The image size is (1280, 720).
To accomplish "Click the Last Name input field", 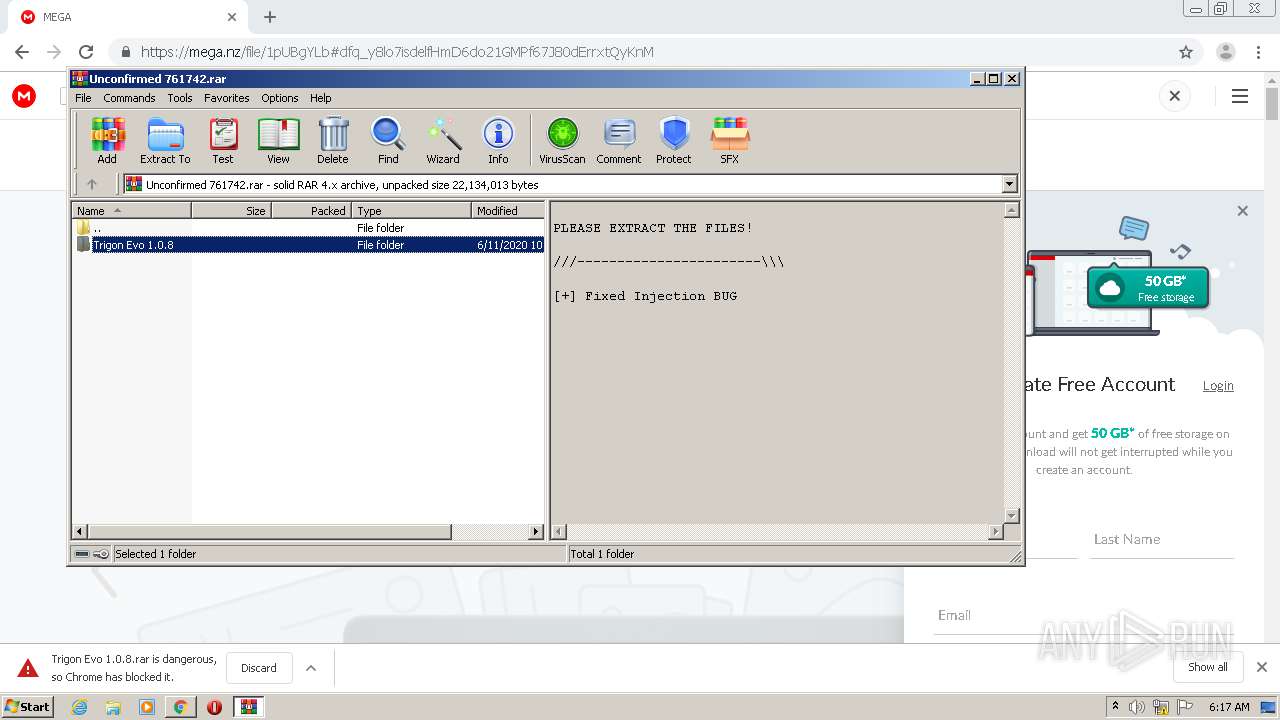I will pos(1162,539).
